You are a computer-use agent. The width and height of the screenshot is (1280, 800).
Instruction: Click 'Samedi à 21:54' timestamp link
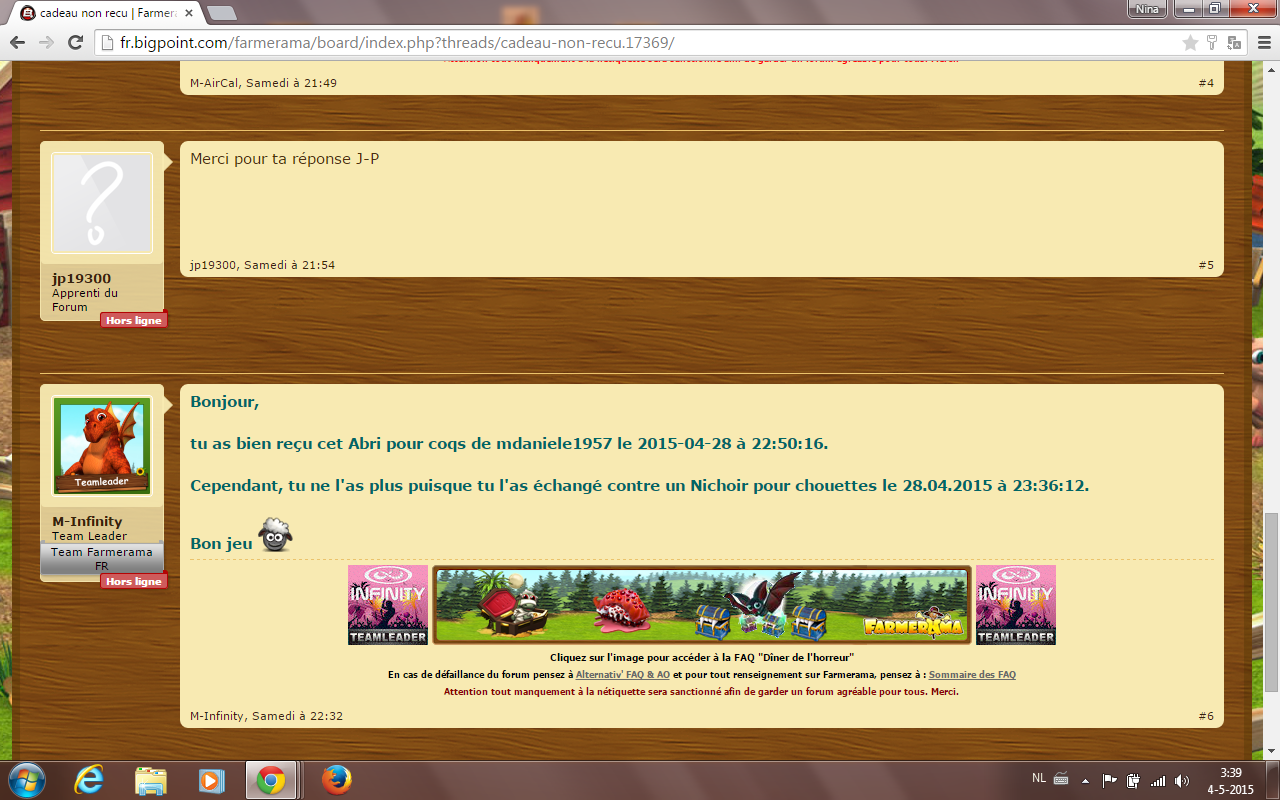289,265
